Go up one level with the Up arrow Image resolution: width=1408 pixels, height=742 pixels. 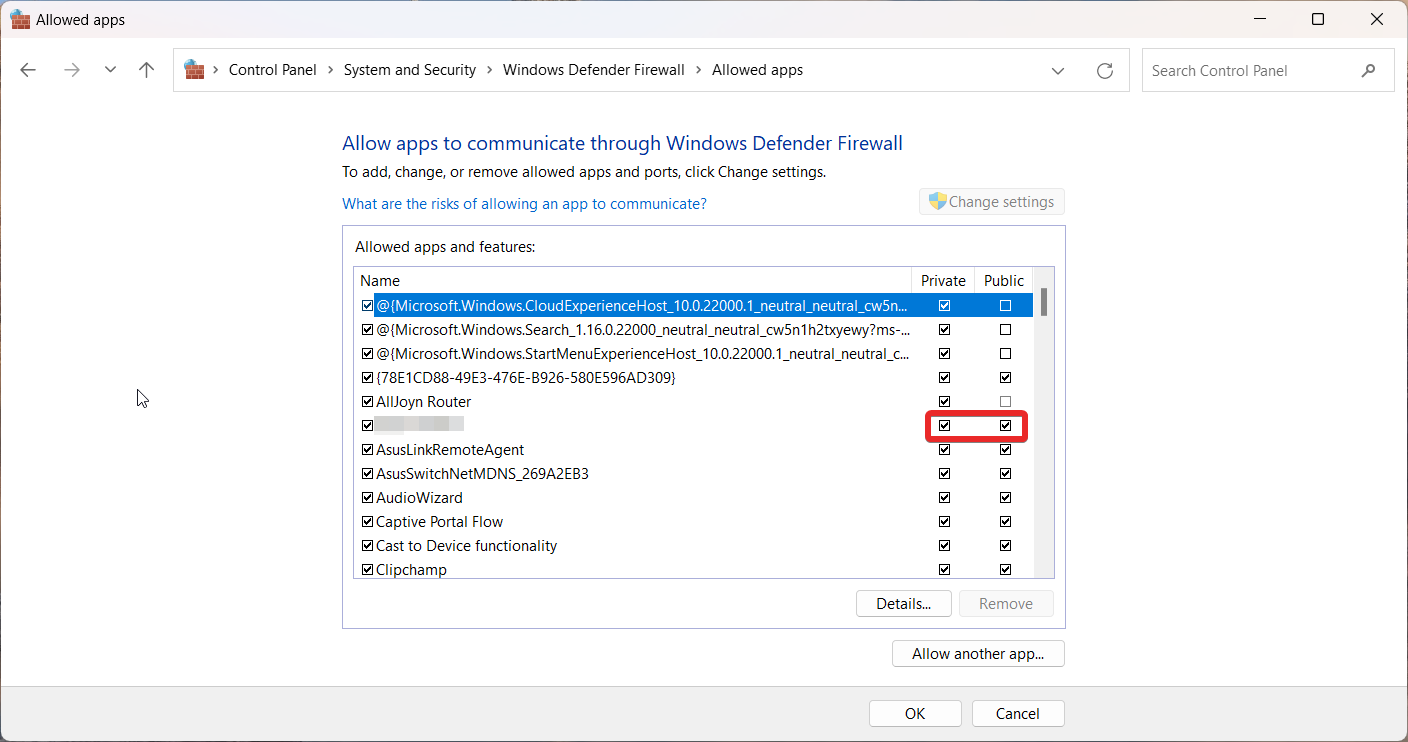pyautogui.click(x=147, y=70)
